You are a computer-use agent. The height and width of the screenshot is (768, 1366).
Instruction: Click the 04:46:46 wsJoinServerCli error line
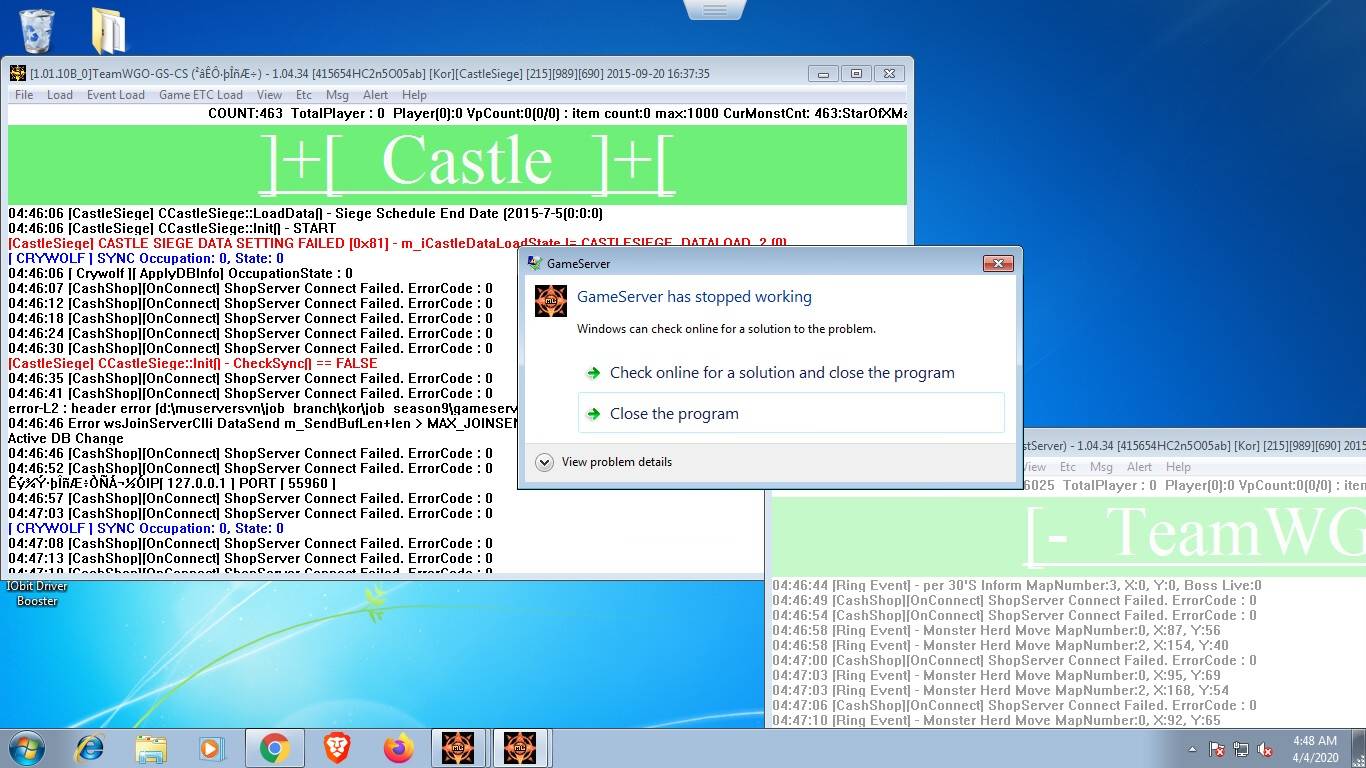coord(263,423)
